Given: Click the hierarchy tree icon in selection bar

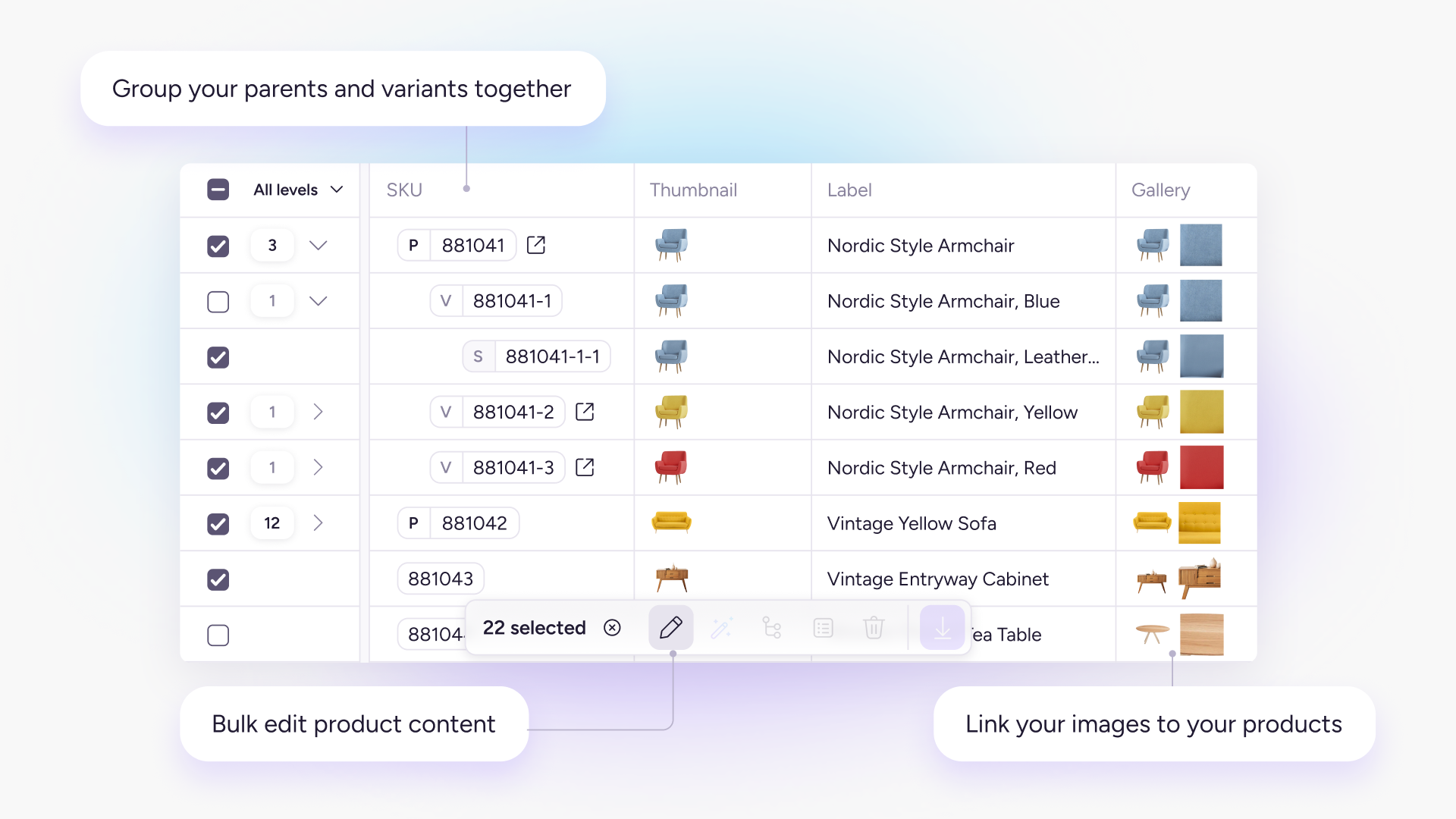Looking at the screenshot, I should pos(772,628).
